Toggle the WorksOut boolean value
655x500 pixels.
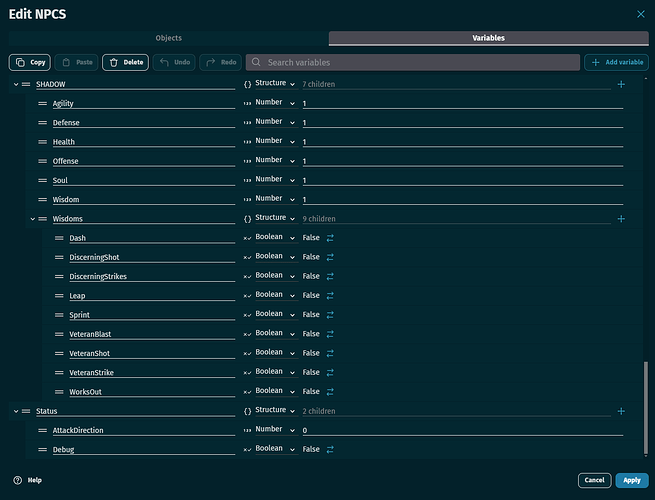330,392
